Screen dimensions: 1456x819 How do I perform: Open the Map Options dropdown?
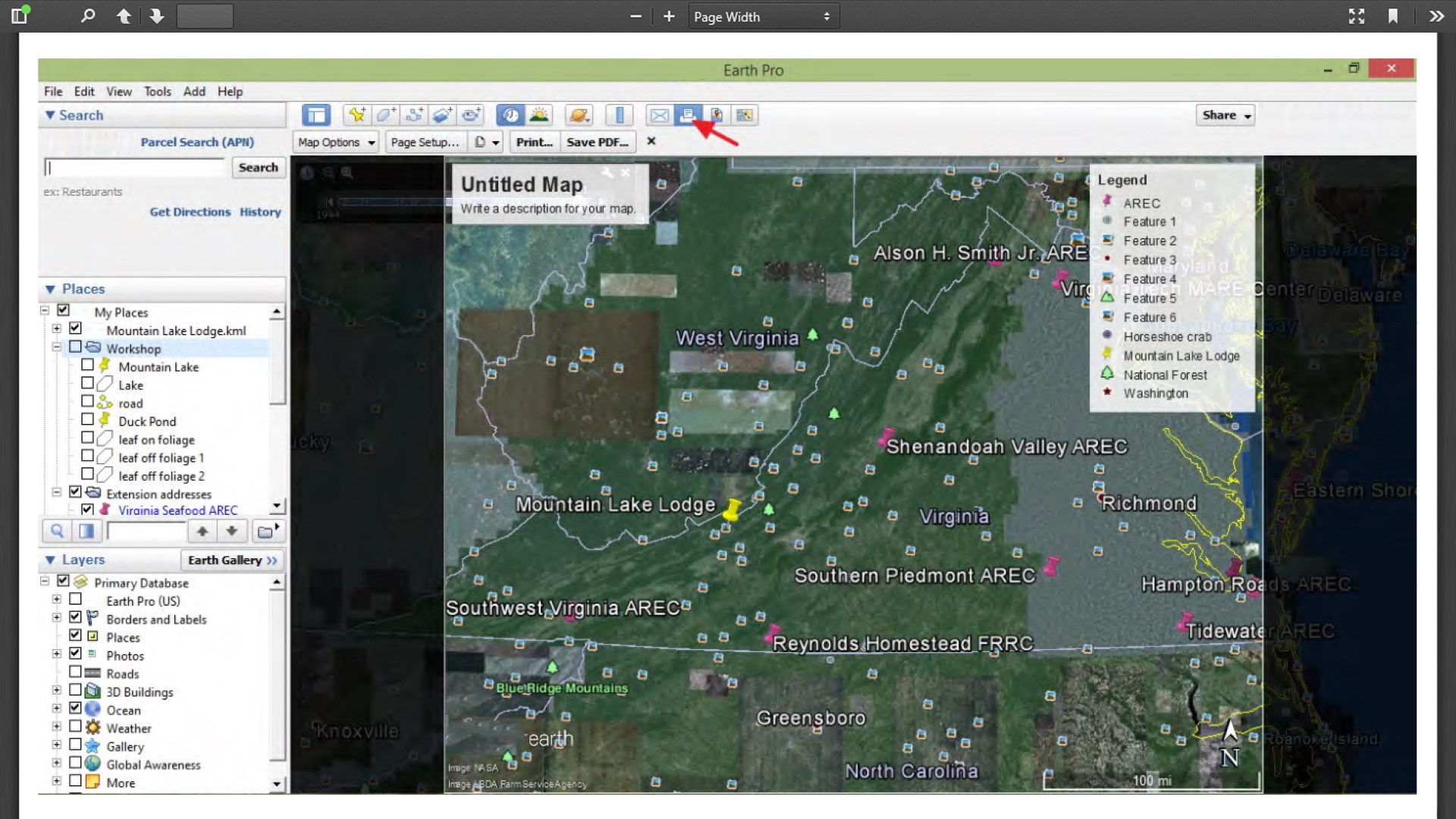pyautogui.click(x=335, y=142)
